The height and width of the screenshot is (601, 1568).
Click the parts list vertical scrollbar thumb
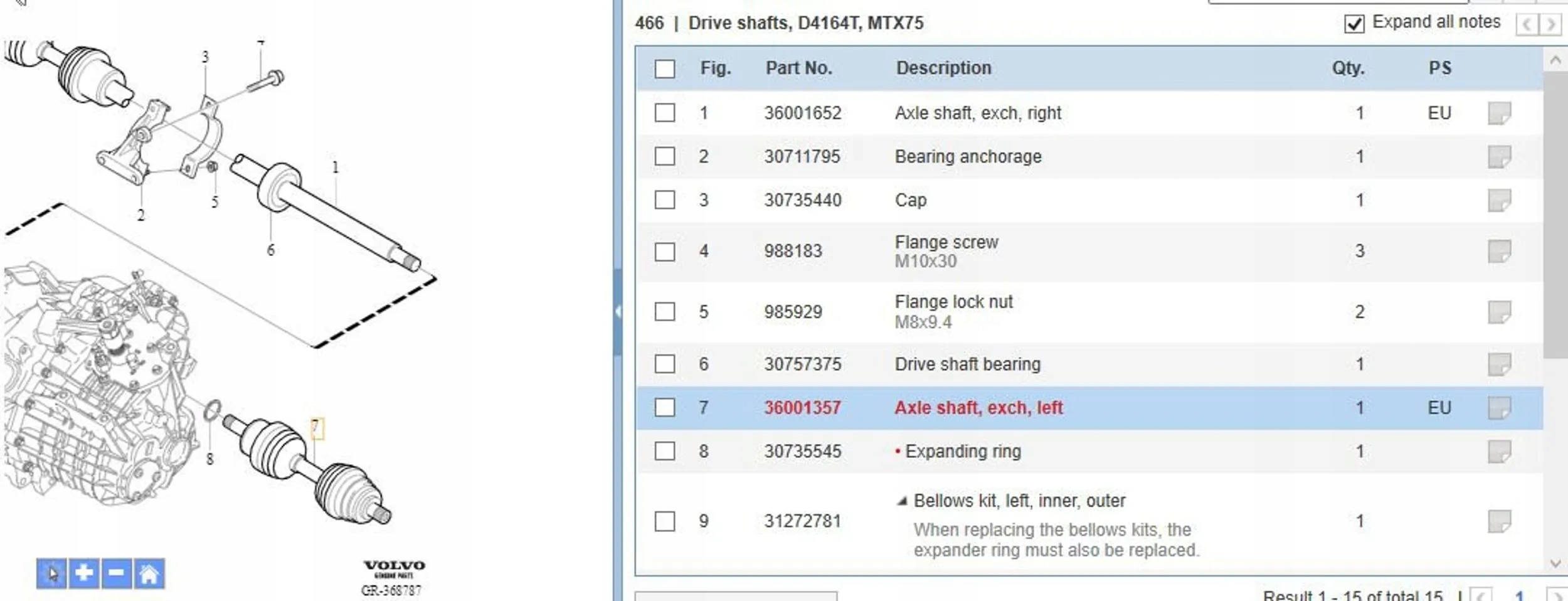1555,213
